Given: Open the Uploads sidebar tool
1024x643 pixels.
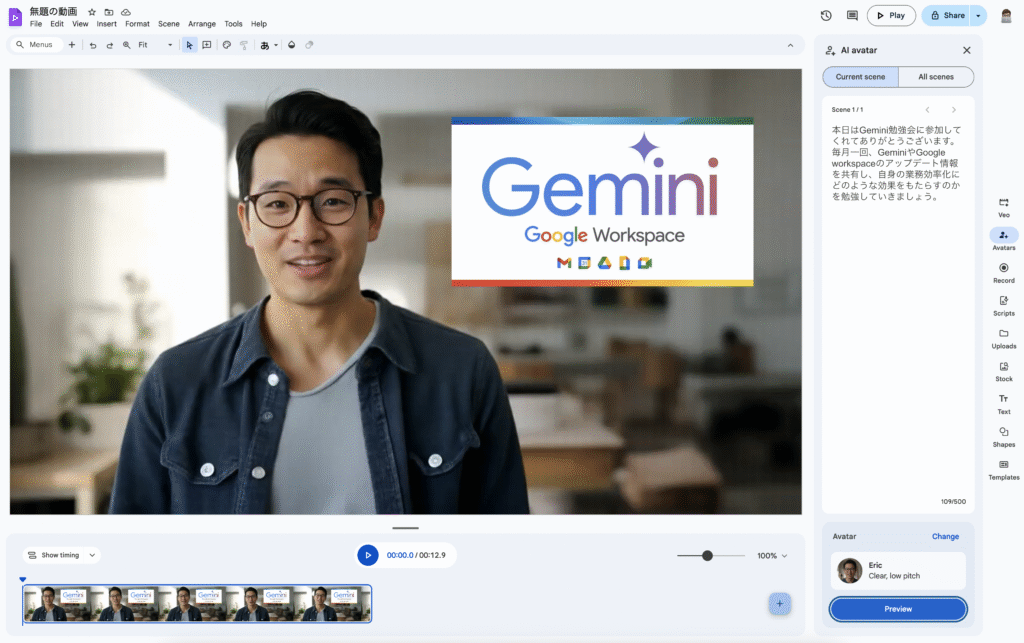Looking at the screenshot, I should coord(1004,338).
